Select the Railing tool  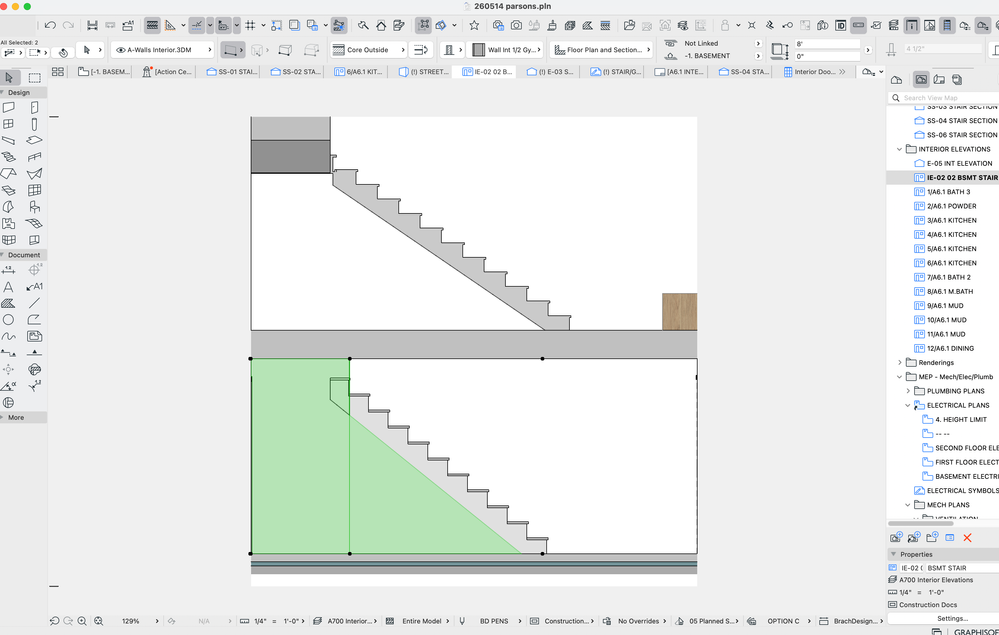click(34, 157)
